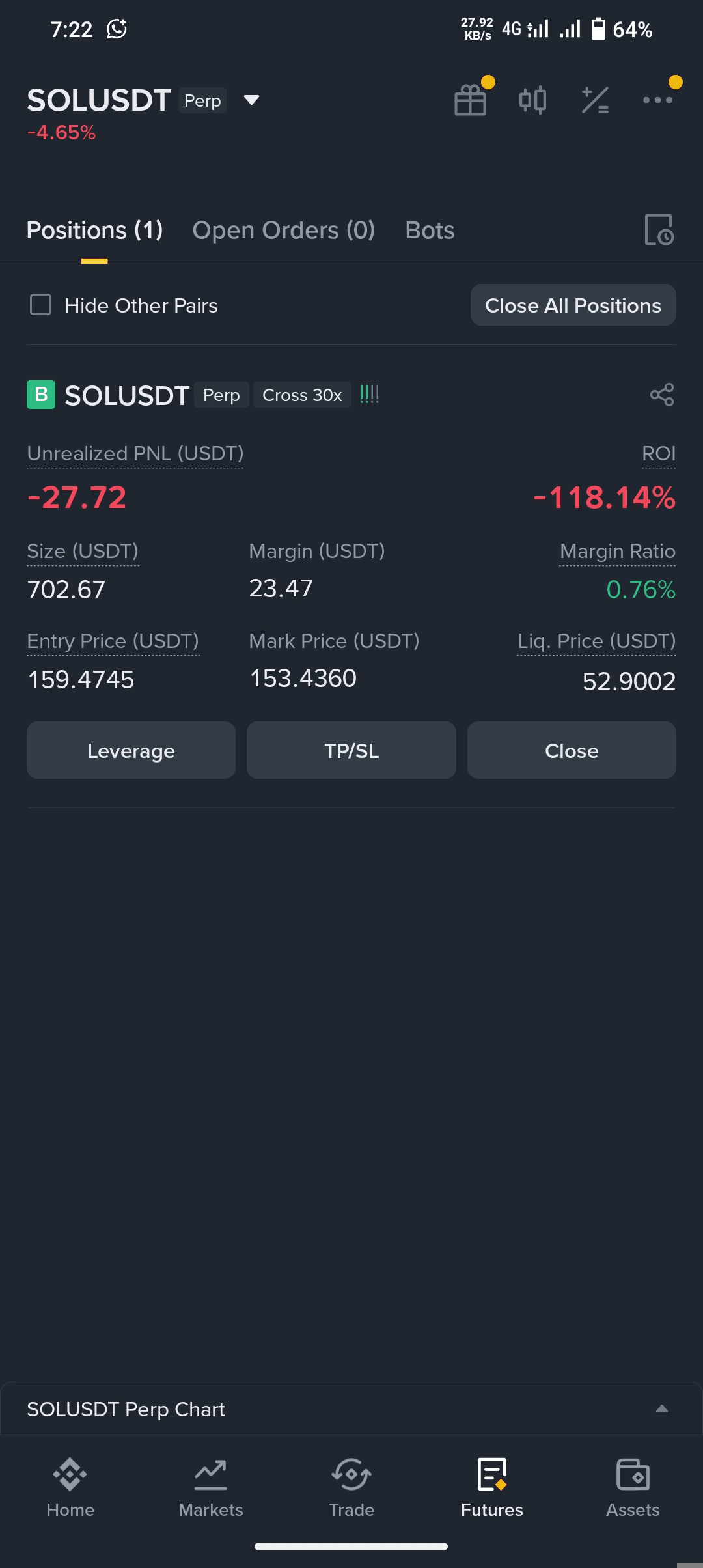Tap the Unrealized PNL (USDT) label
Image resolution: width=703 pixels, height=1568 pixels.
click(x=135, y=454)
